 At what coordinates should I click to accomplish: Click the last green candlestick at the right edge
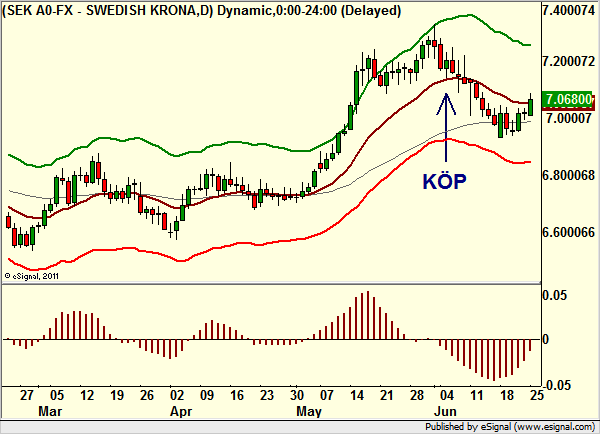pos(530,107)
